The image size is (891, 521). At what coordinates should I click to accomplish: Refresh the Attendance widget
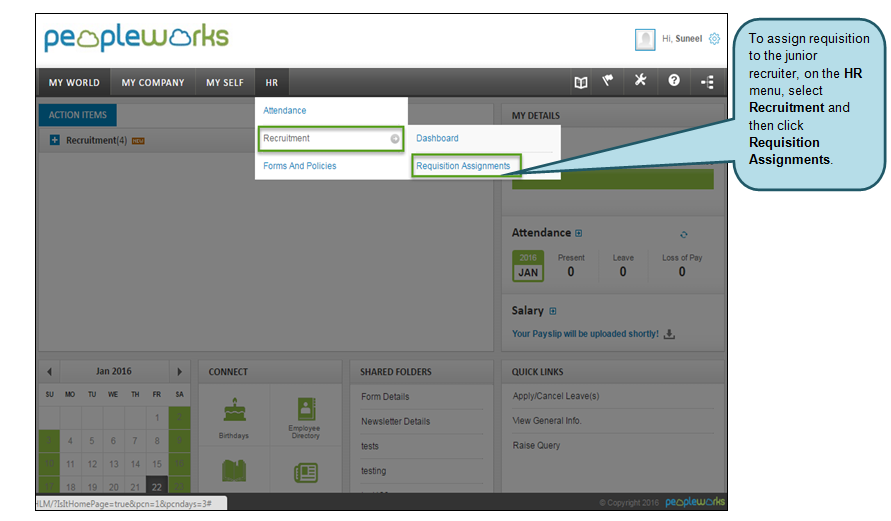tap(684, 235)
